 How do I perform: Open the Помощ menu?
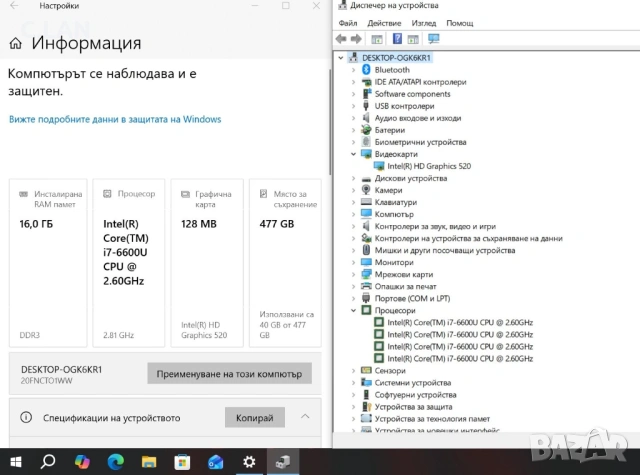460,23
